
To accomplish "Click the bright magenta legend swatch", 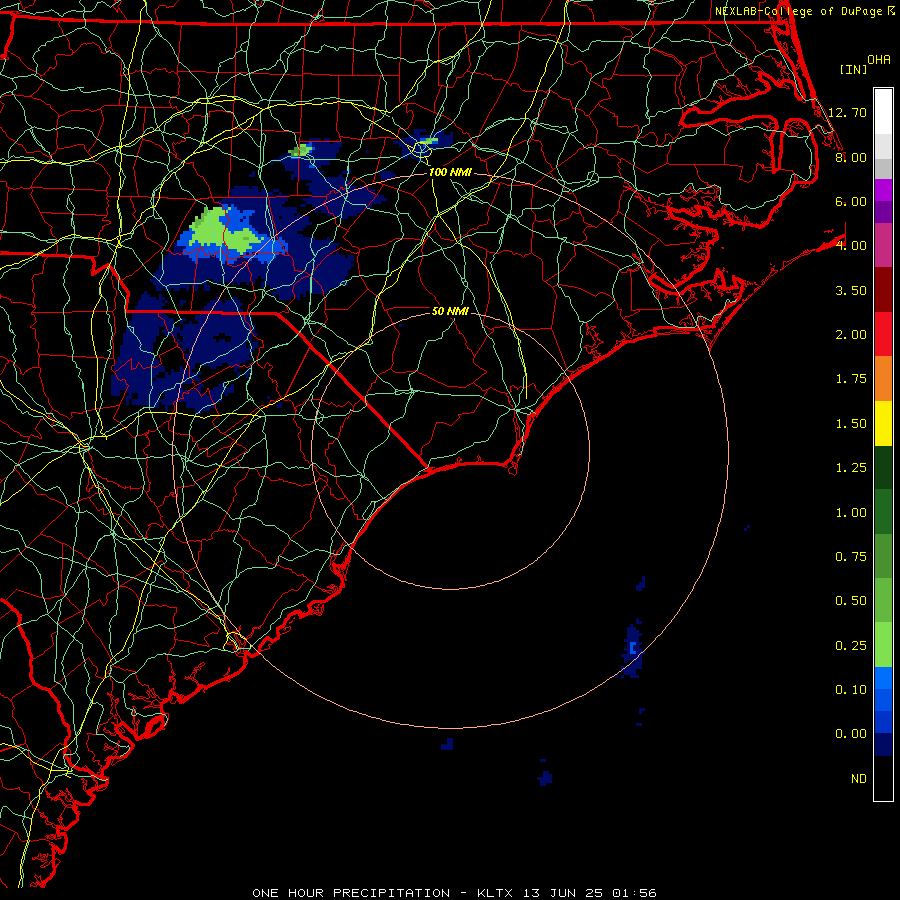I will tap(883, 190).
